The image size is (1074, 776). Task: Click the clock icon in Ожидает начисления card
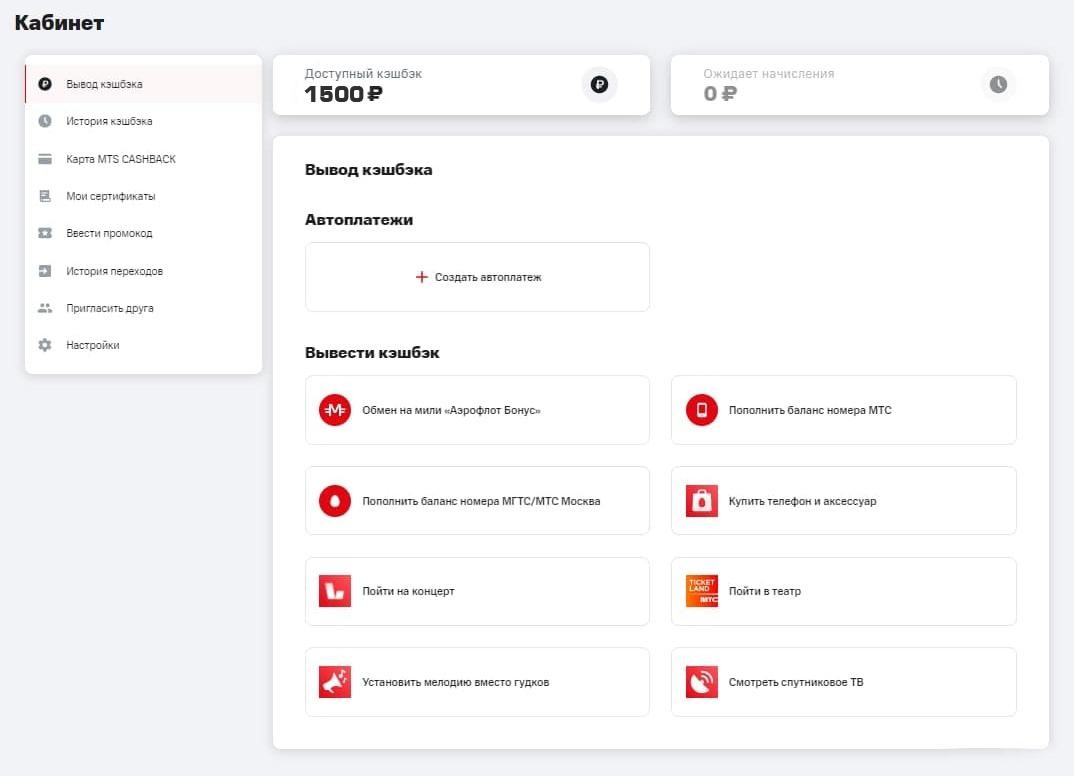998,84
